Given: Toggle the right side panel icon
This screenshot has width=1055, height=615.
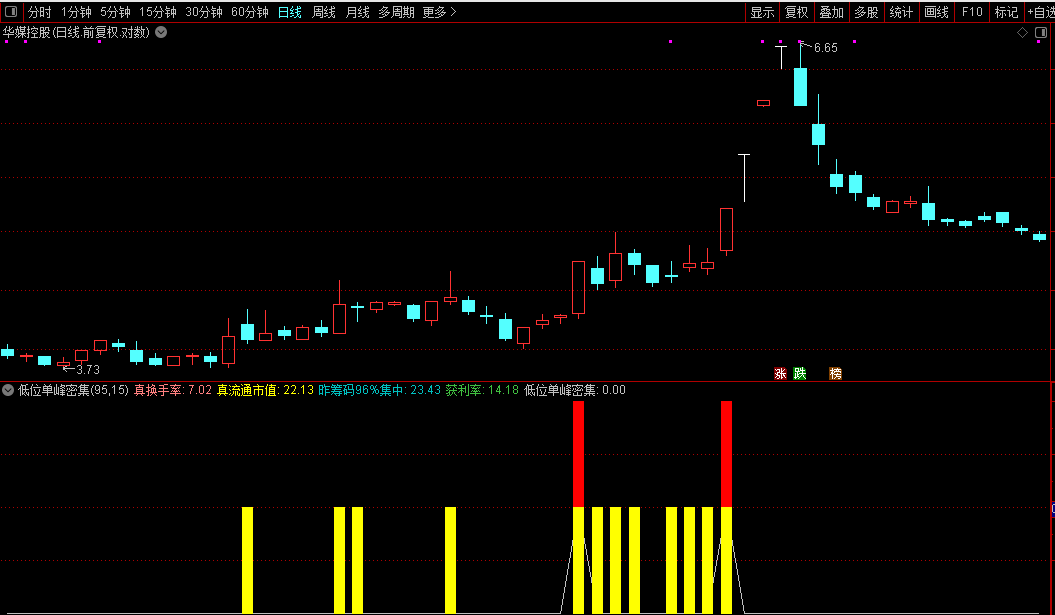Looking at the screenshot, I should [1041, 32].
